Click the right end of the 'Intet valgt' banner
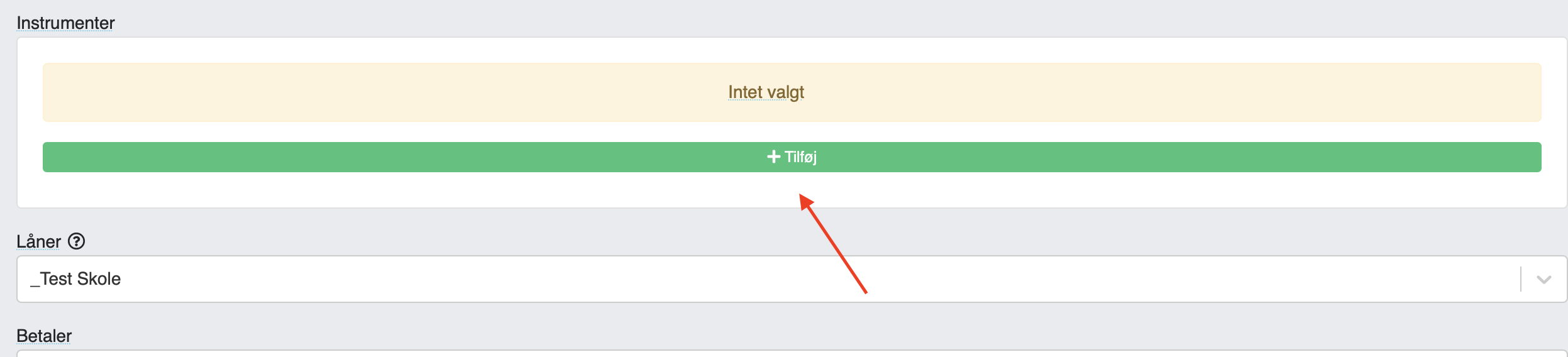The image size is (1568, 357). pos(1509,92)
